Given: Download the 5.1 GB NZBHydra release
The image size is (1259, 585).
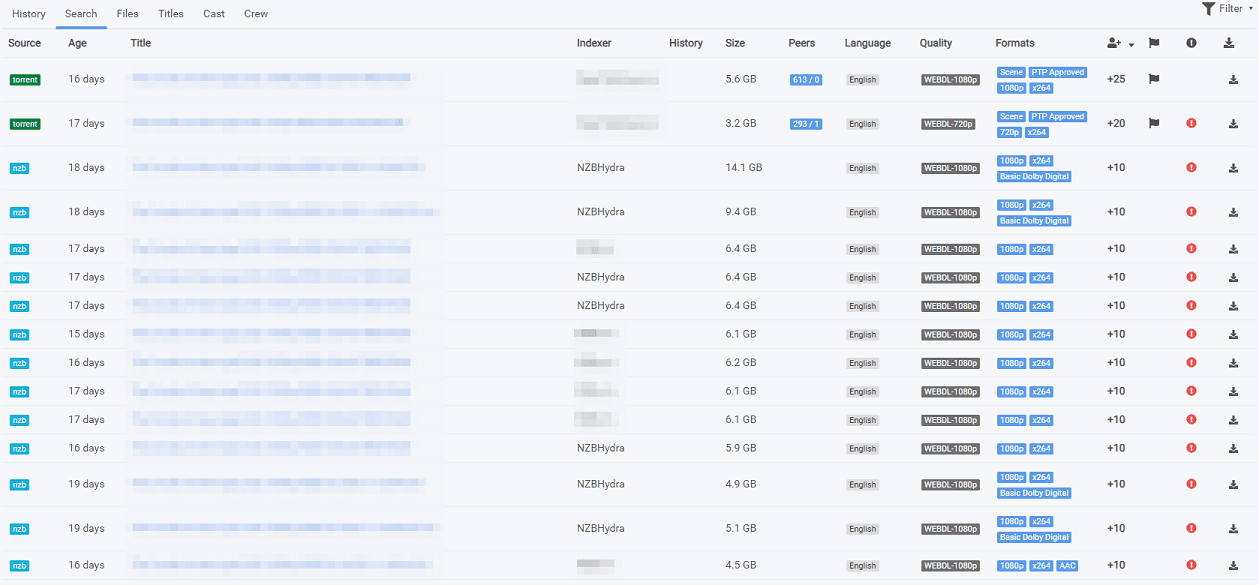Looking at the screenshot, I should (1233, 529).
